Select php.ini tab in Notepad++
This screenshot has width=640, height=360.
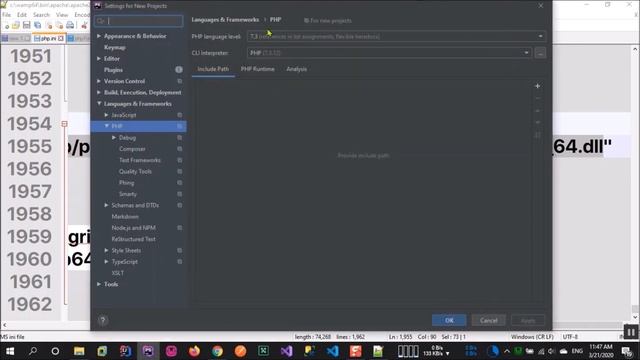(x=49, y=38)
